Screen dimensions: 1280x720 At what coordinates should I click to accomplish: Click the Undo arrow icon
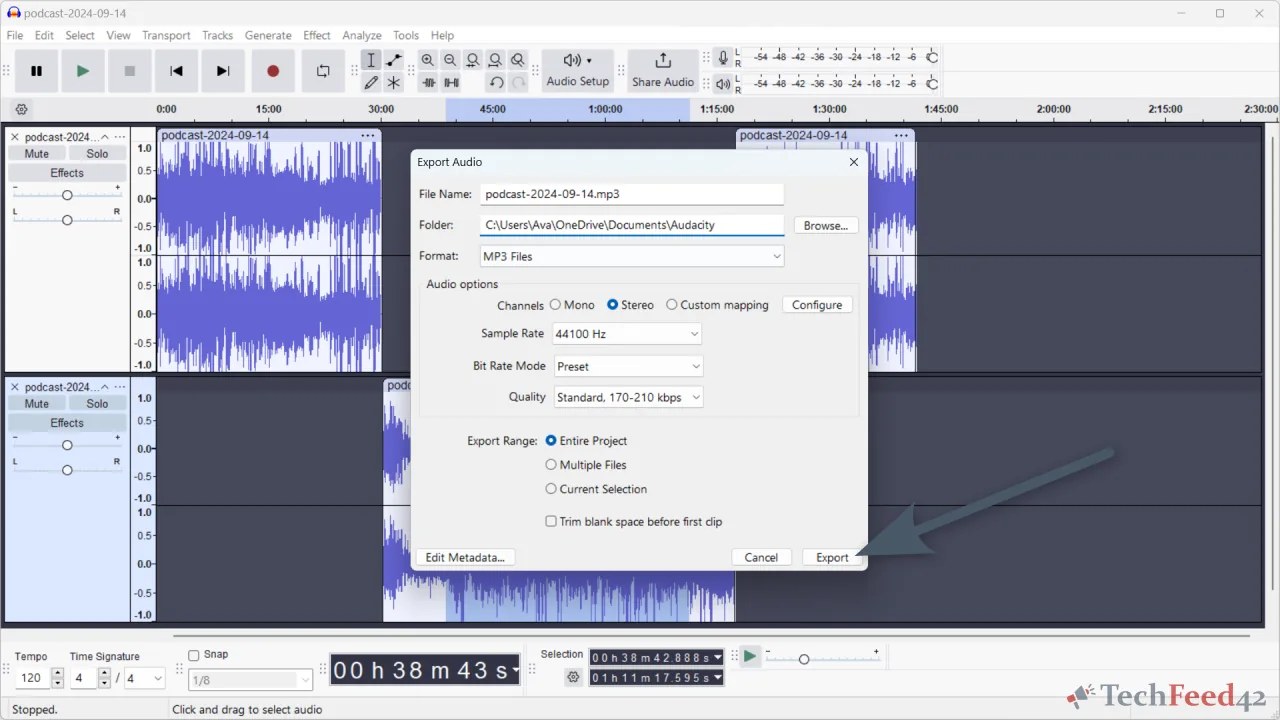click(x=496, y=83)
